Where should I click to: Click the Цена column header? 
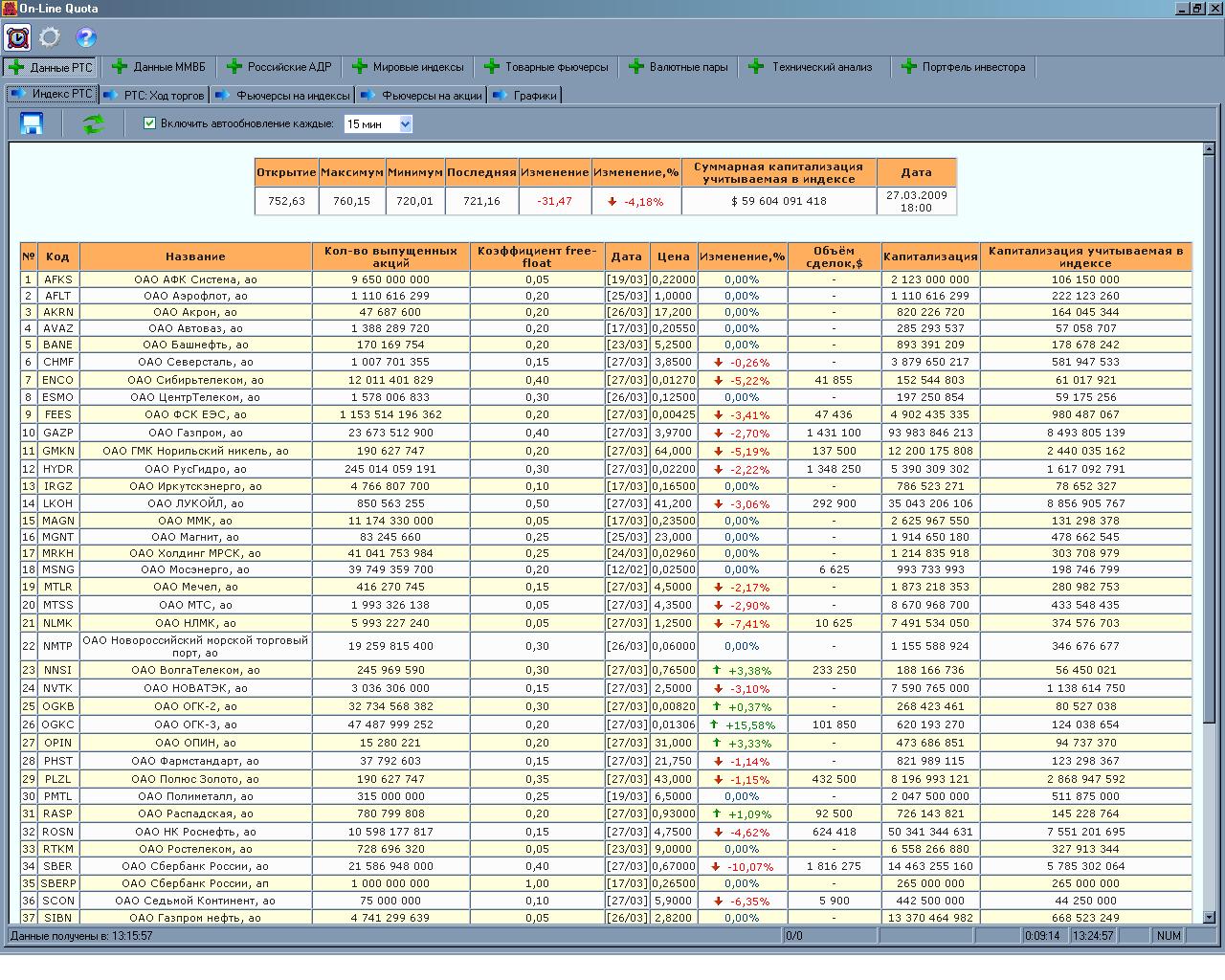click(x=674, y=256)
